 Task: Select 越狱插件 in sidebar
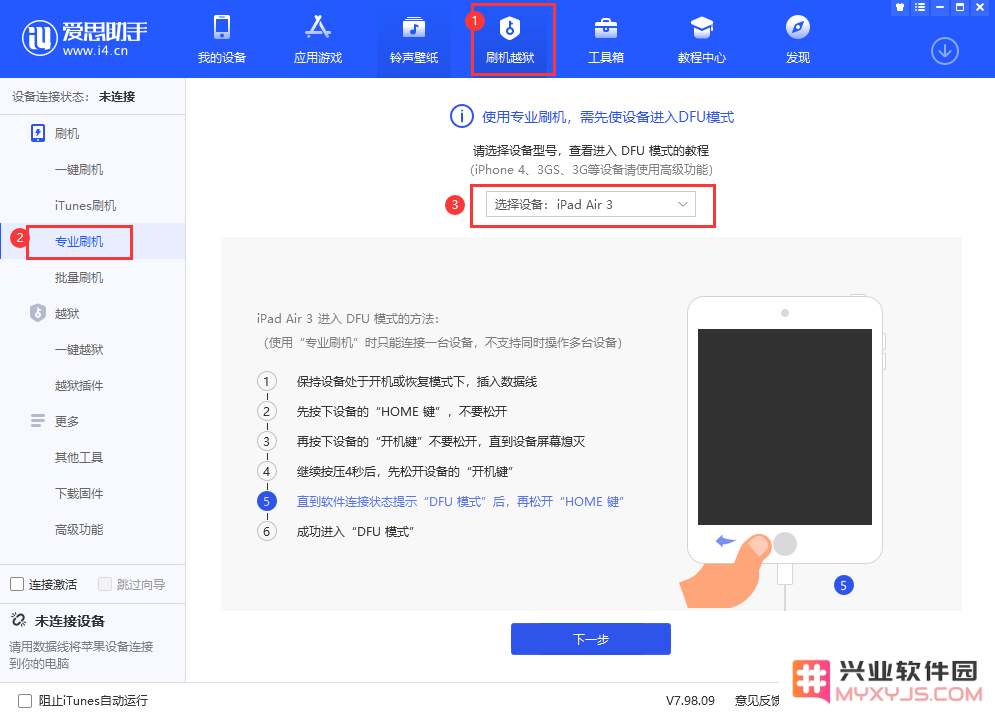point(79,385)
